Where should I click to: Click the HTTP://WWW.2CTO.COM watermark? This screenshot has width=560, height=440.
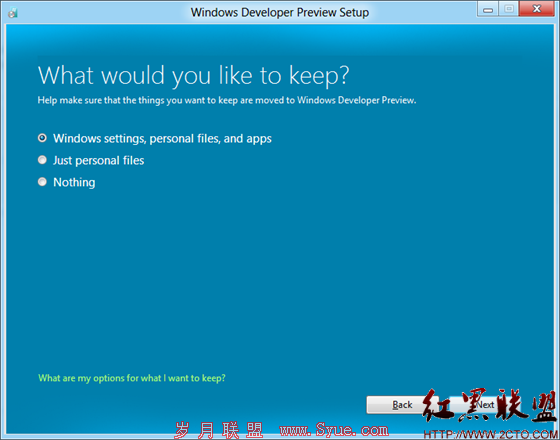coord(491,434)
